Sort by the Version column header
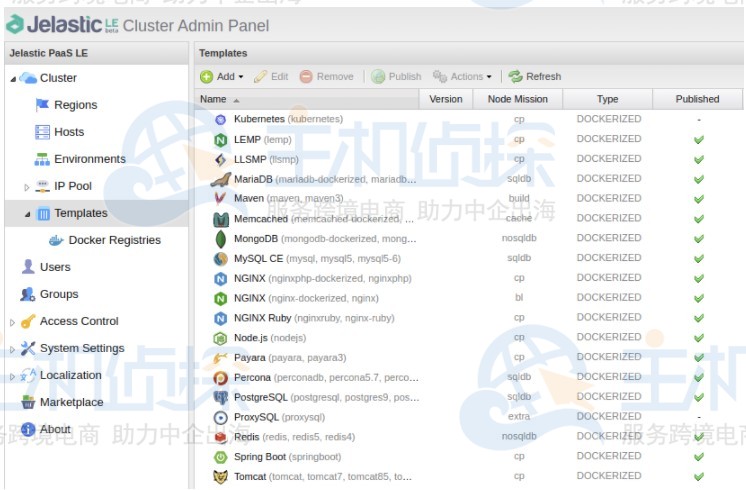Image resolution: width=746 pixels, height=490 pixels. coord(446,99)
